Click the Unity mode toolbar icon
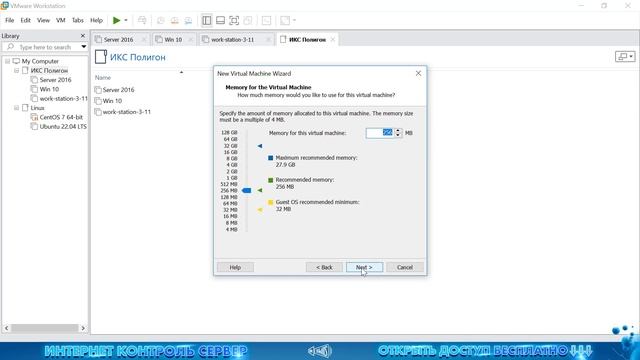 [x=248, y=20]
